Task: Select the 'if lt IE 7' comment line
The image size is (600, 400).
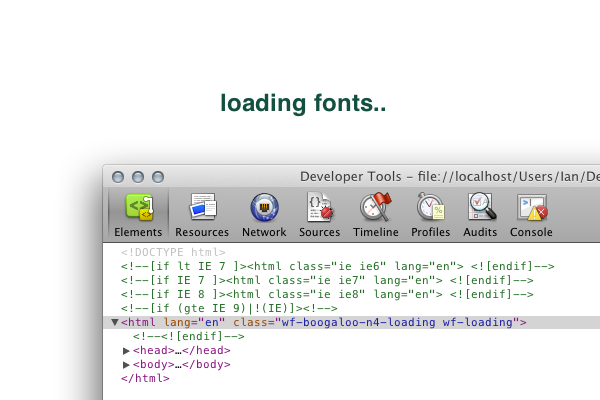Action: point(338,266)
